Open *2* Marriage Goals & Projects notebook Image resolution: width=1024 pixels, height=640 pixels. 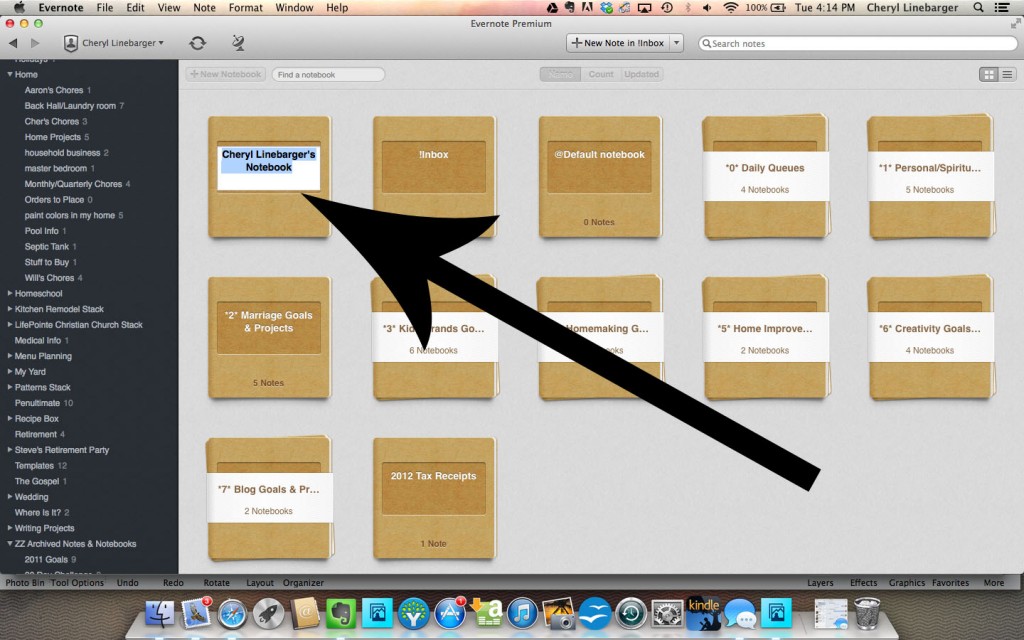[x=269, y=338]
